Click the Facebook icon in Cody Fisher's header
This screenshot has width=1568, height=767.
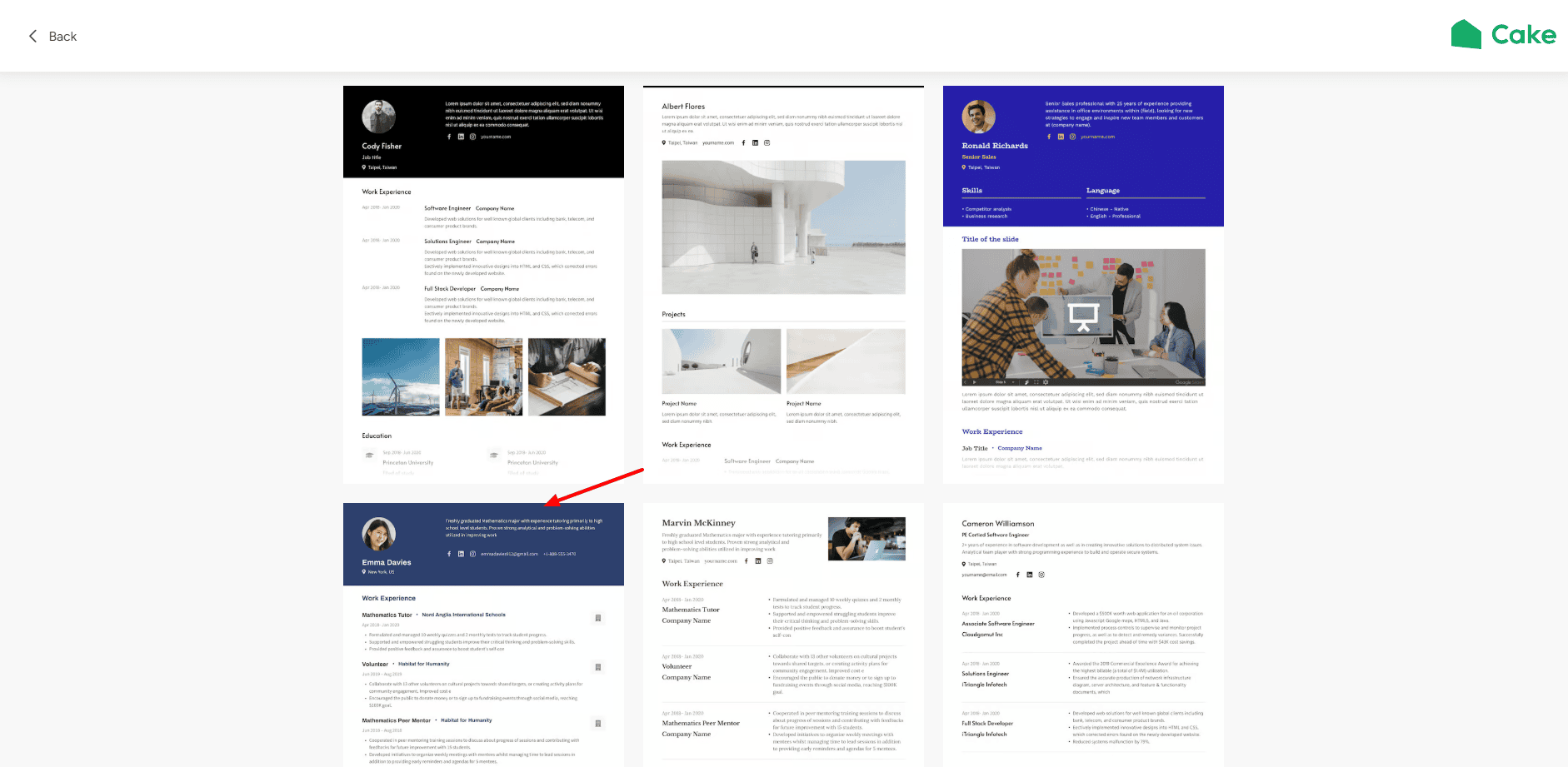[x=449, y=137]
